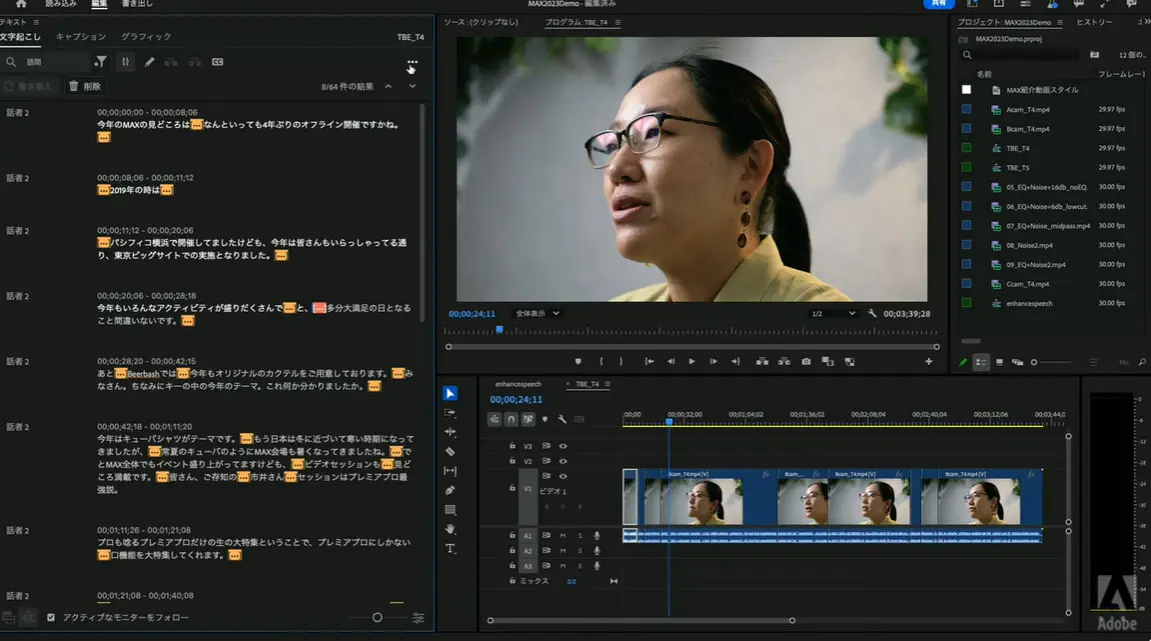Select the Selection tool in the toolbar
This screenshot has height=641, width=1151.
(450, 394)
